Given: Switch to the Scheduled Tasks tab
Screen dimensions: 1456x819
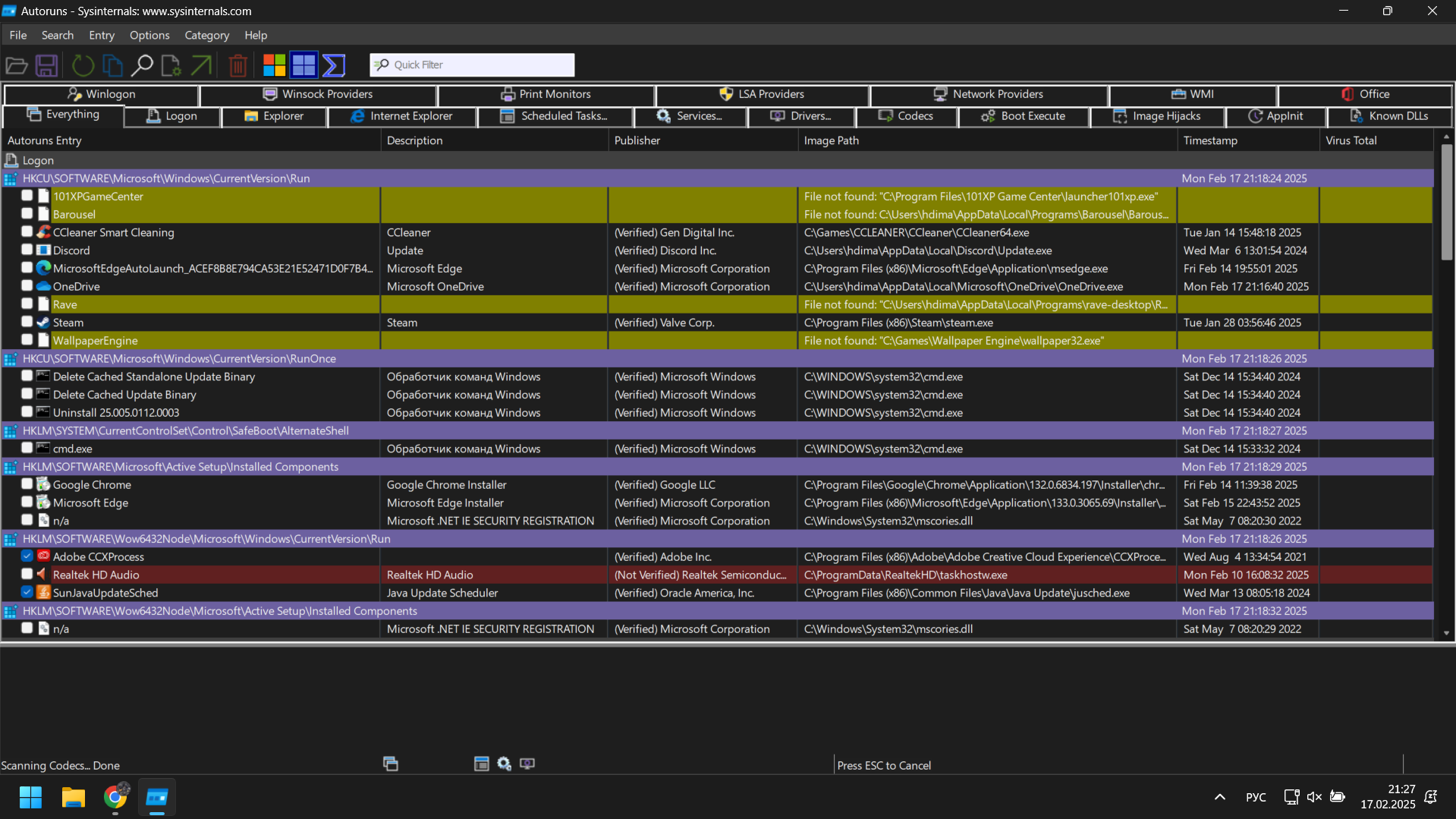Looking at the screenshot, I should [x=555, y=116].
